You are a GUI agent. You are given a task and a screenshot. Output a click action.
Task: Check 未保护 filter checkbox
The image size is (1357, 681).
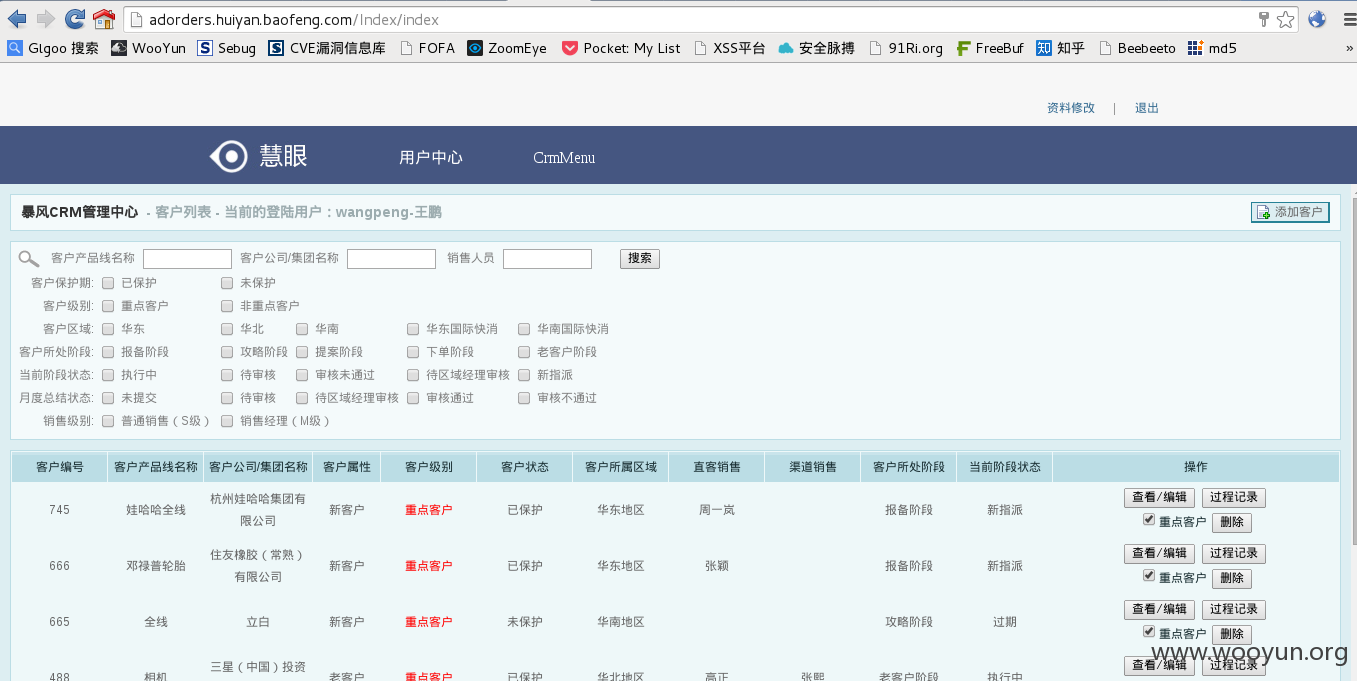(227, 283)
